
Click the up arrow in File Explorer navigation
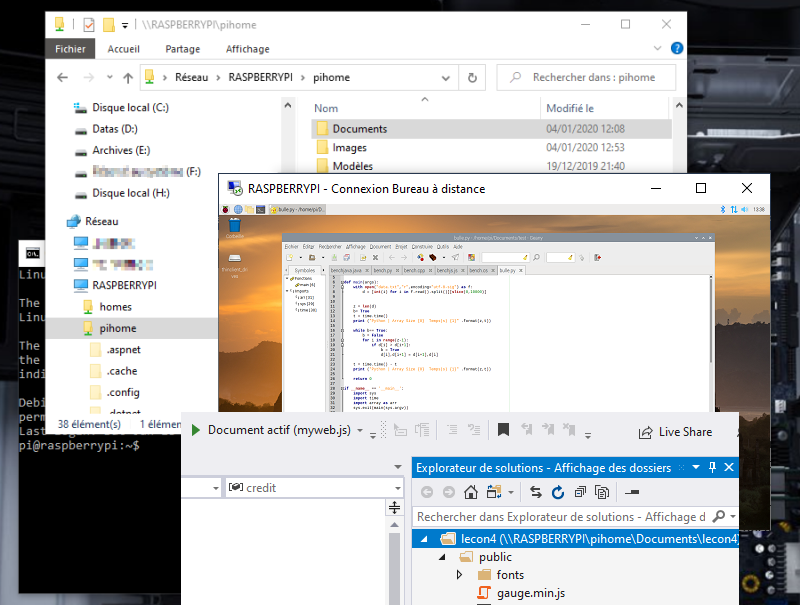(127, 77)
